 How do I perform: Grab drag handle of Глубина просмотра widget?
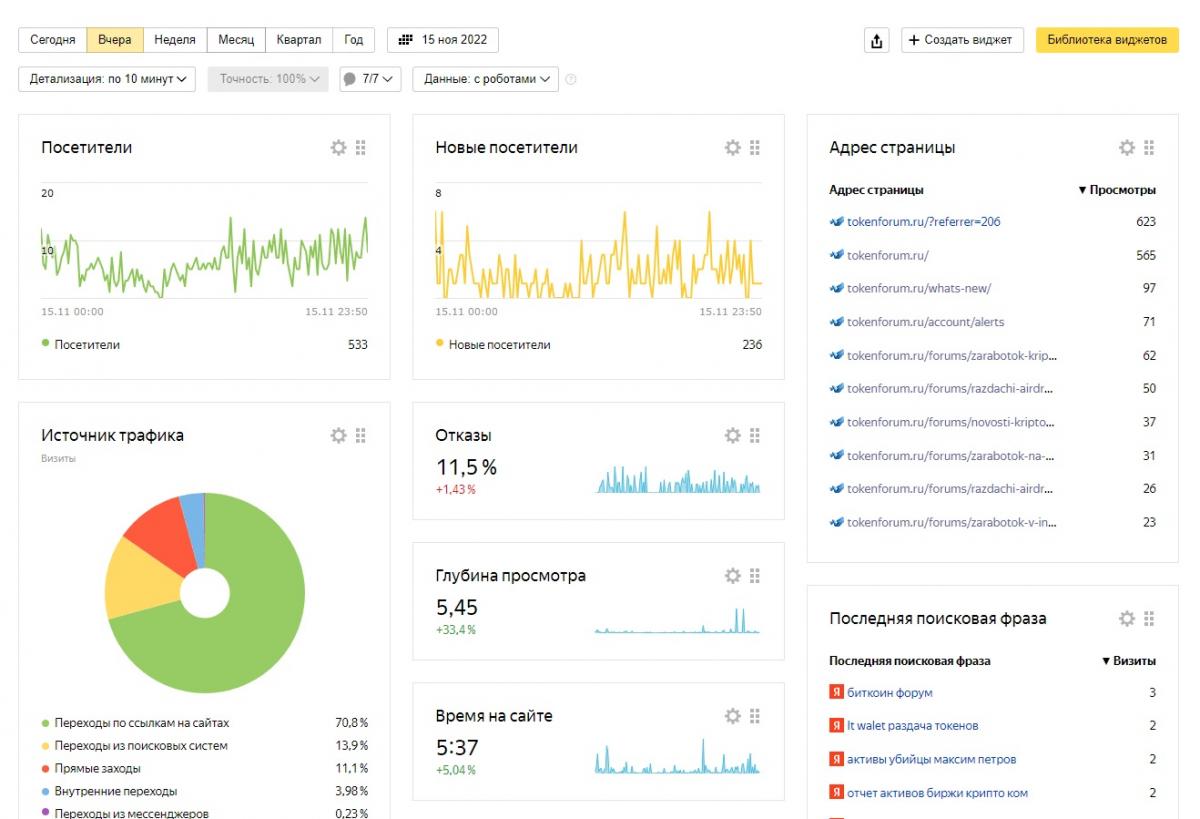[755, 576]
